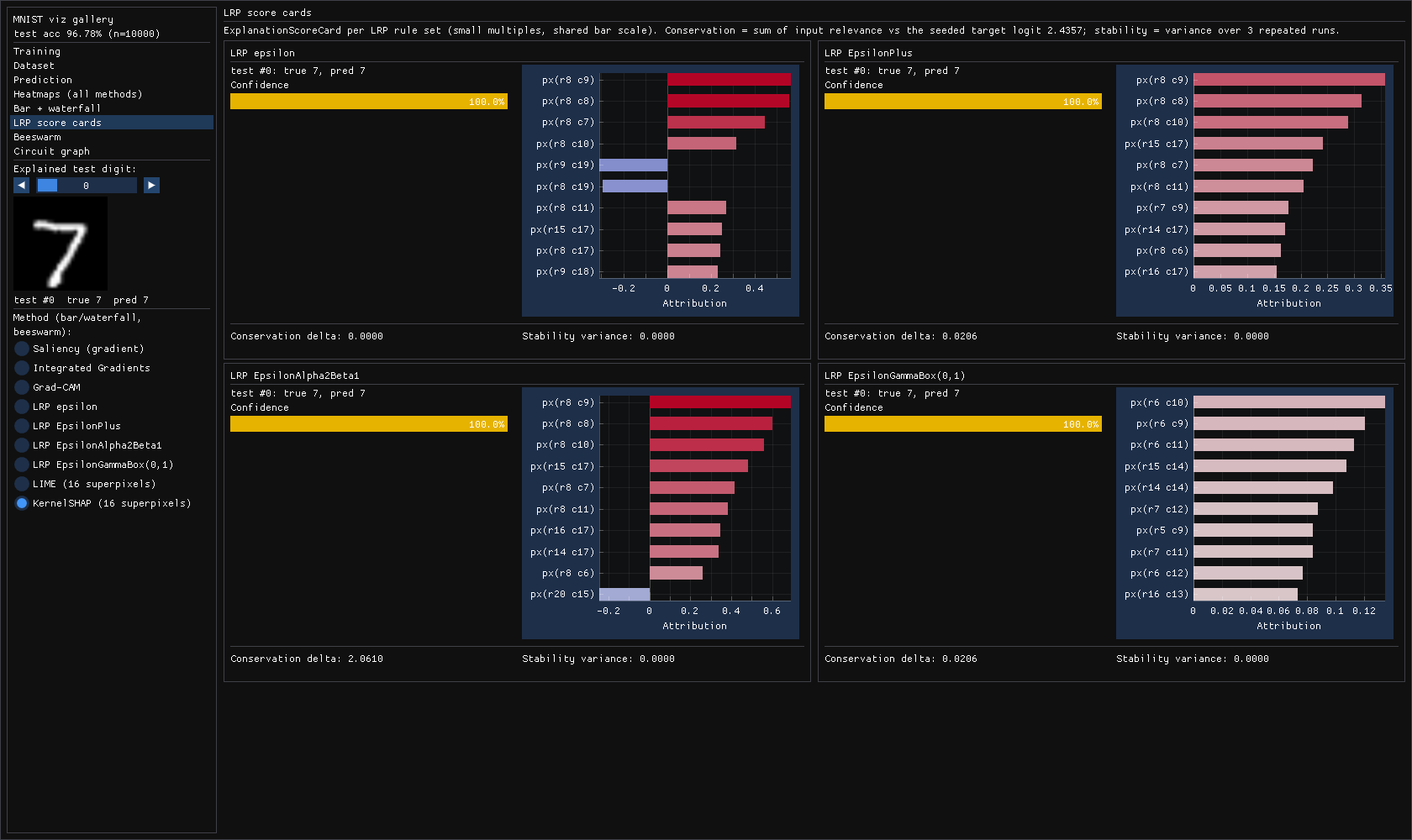Image resolution: width=1412 pixels, height=840 pixels.
Task: Open the Circuit graph view
Action: point(112,151)
